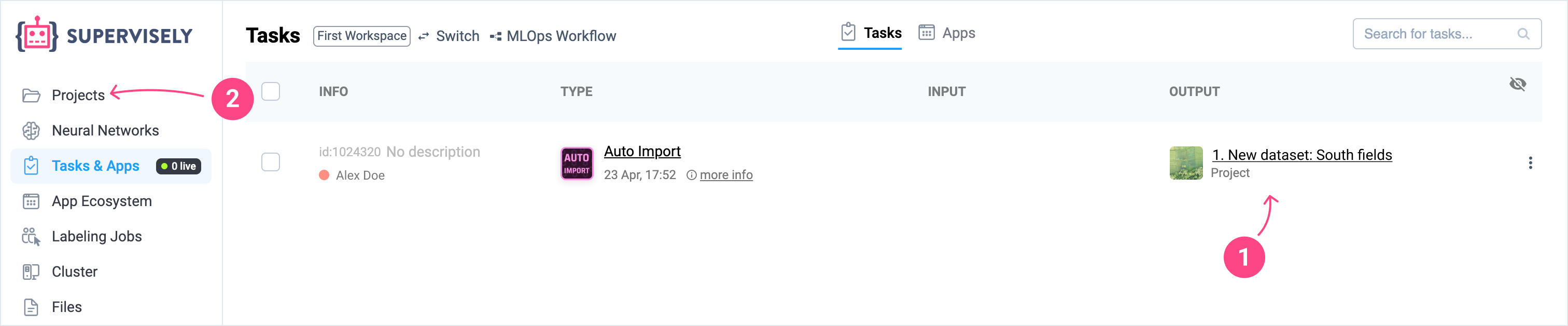Open the App Ecosystem calendar icon
The image size is (1568, 326).
(x=31, y=201)
